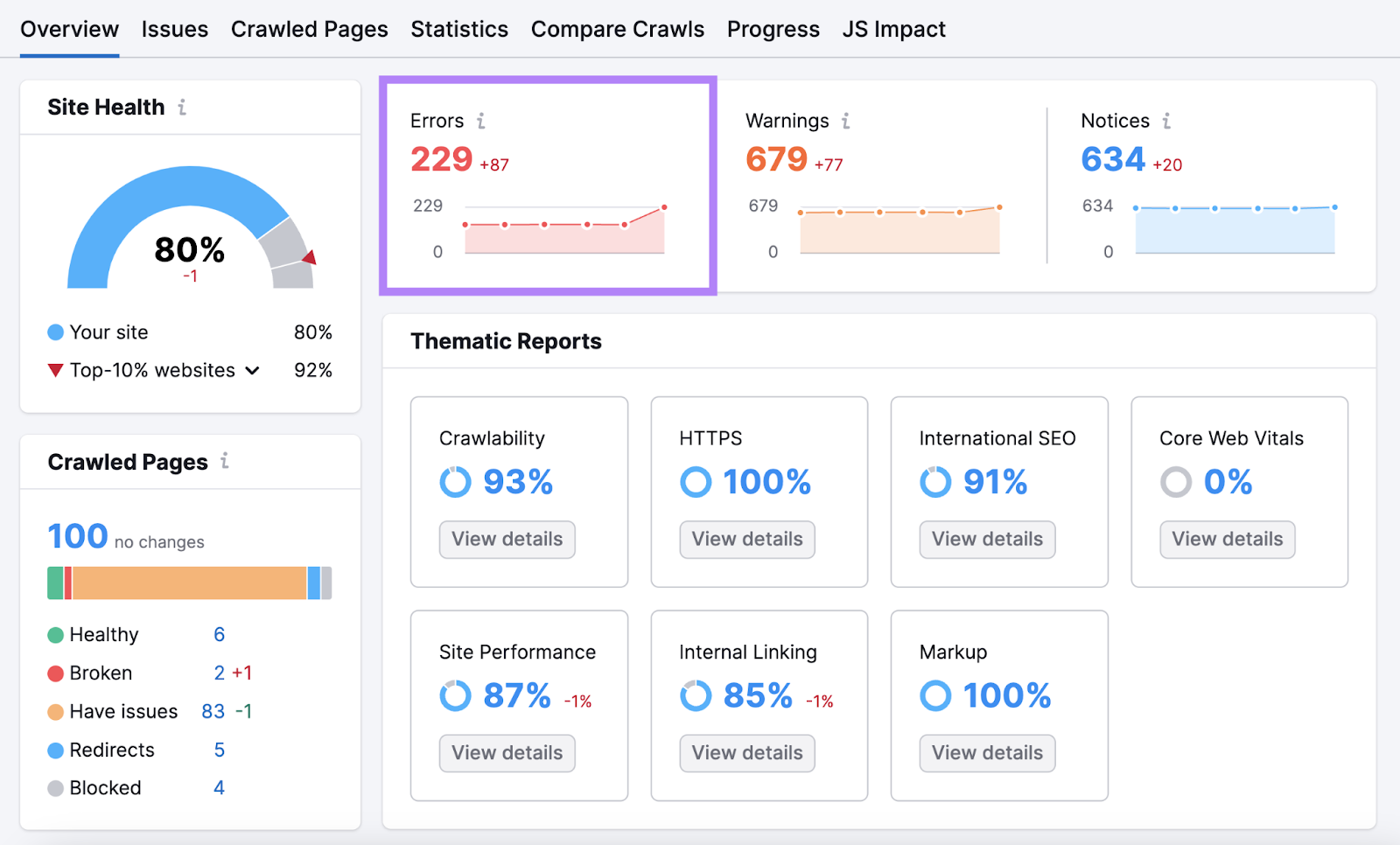The width and height of the screenshot is (1400, 845).
Task: View details for the HTTPS report
Action: [x=746, y=539]
